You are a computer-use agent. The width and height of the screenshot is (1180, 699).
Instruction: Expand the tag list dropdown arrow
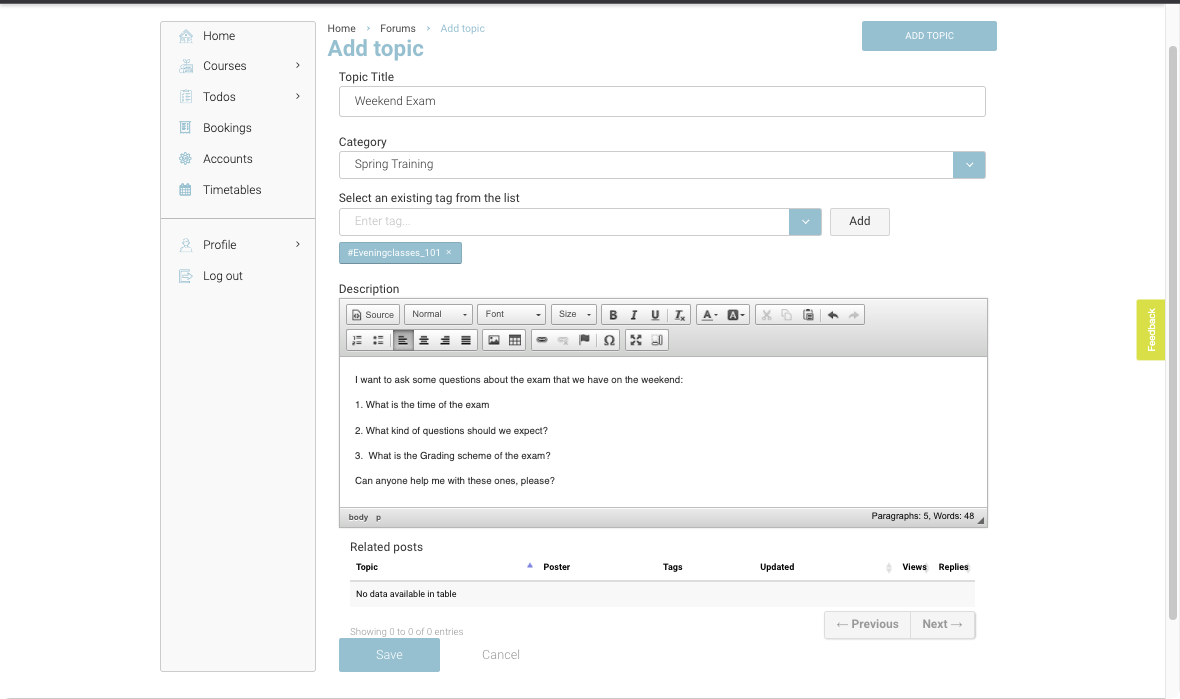(805, 222)
